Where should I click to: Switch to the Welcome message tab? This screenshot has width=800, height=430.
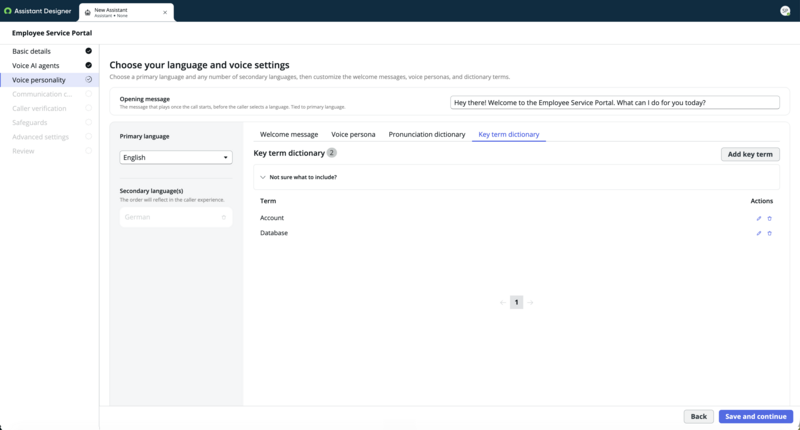(289, 134)
